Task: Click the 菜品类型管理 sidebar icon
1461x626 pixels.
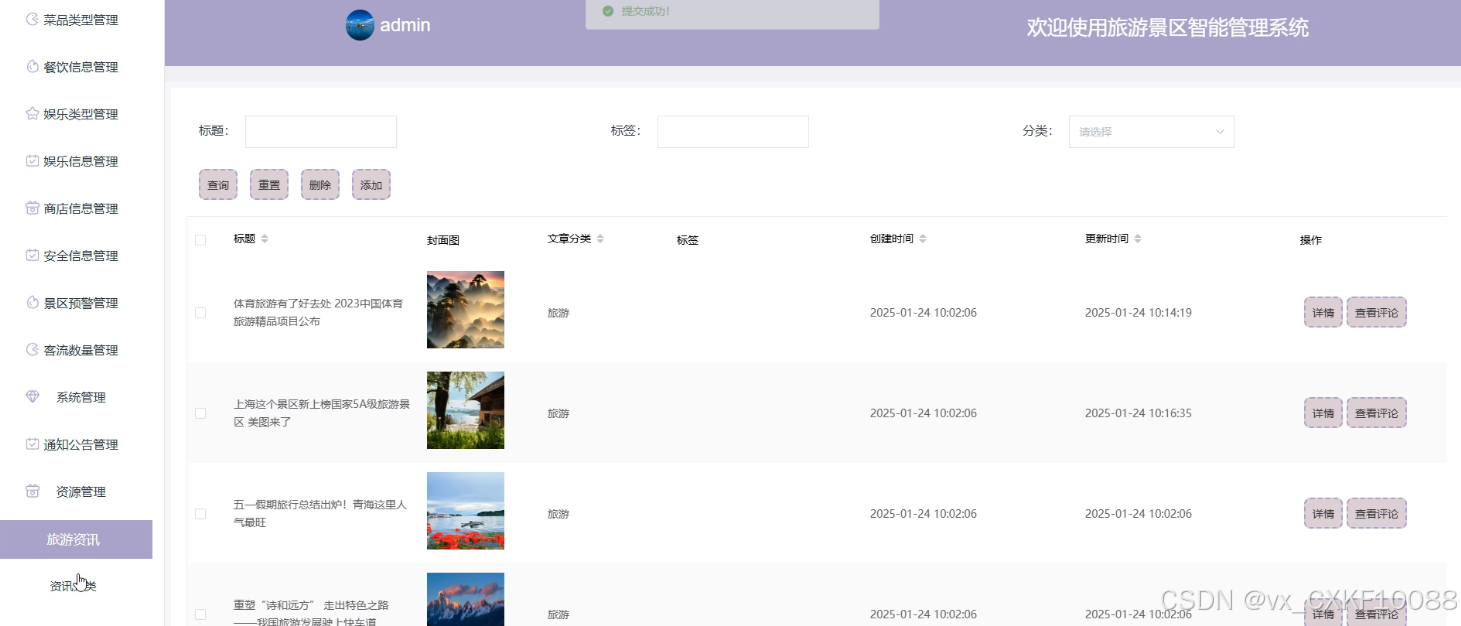Action: pos(32,20)
